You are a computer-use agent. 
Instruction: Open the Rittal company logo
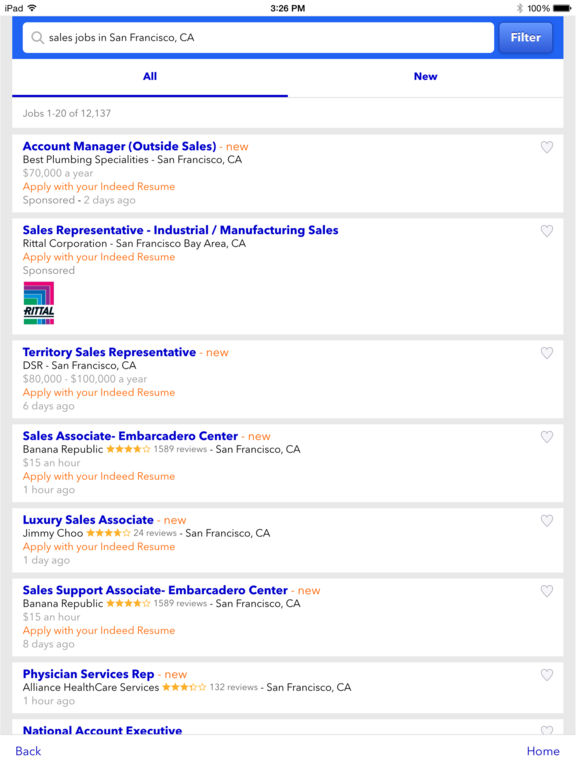point(39,303)
